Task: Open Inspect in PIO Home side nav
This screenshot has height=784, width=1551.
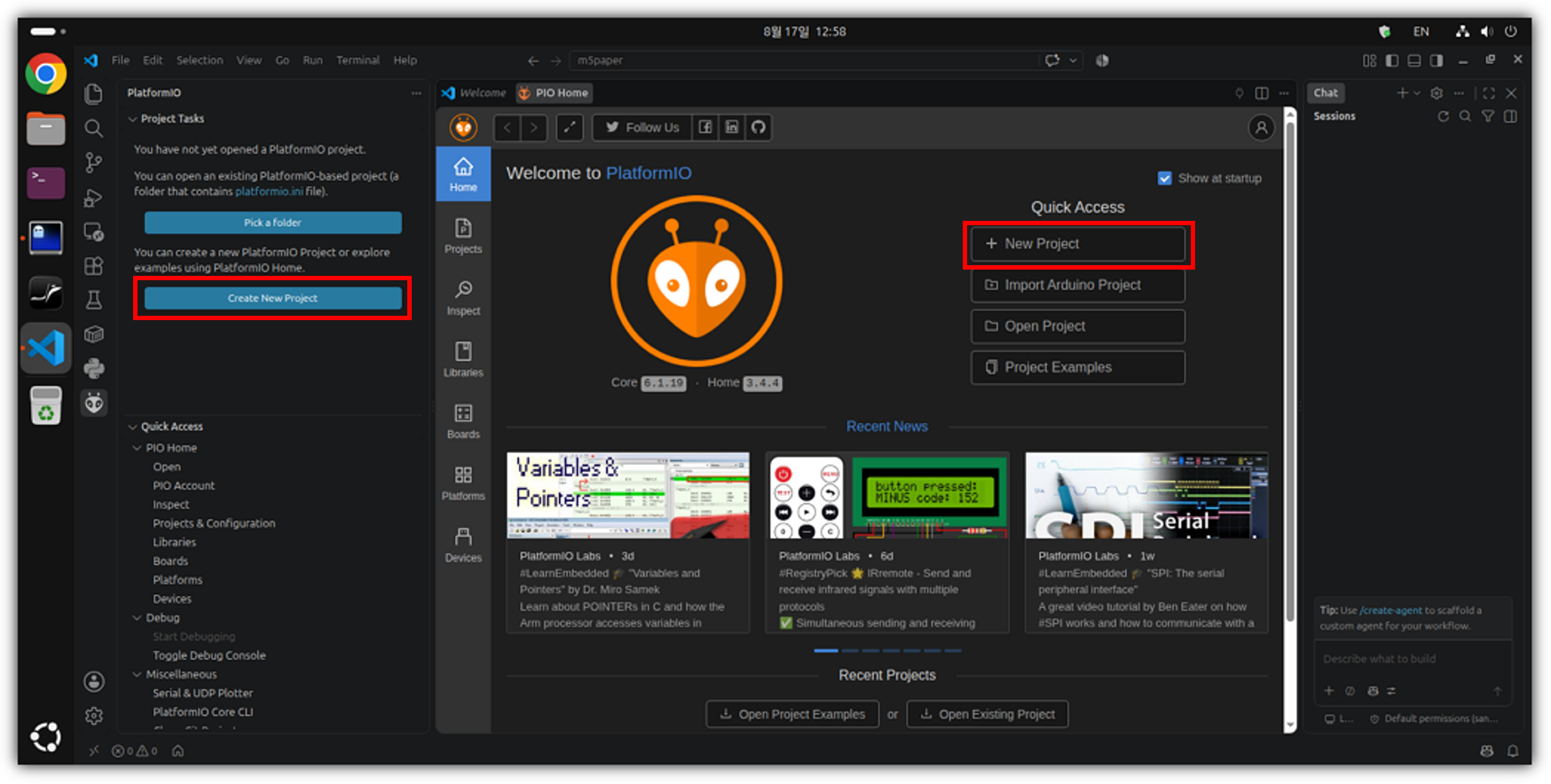Action: coord(463,298)
